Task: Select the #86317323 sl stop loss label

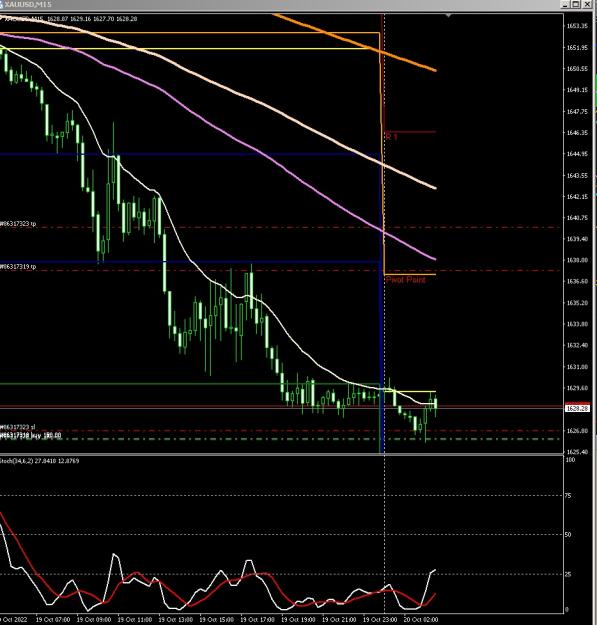Action: [18, 427]
